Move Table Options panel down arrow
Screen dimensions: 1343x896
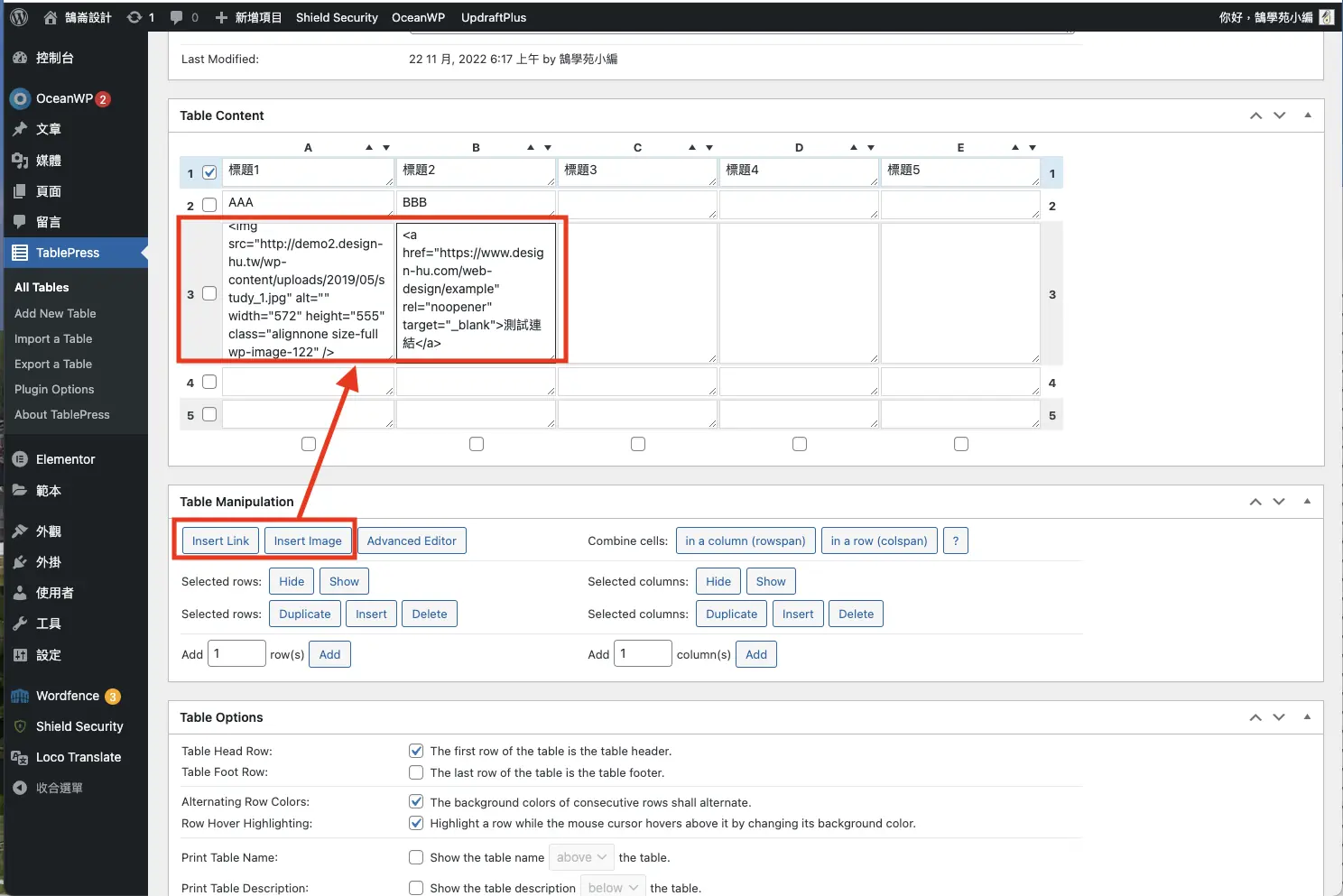tap(1279, 717)
